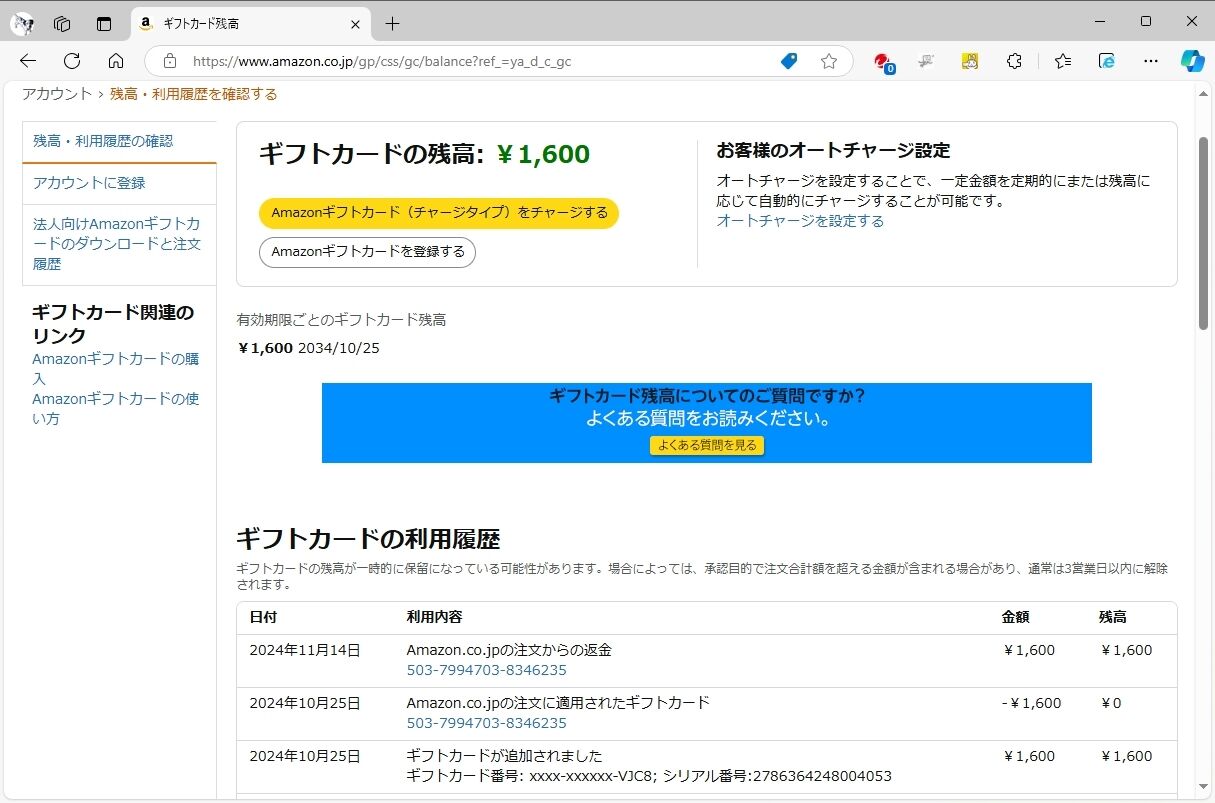Open the red extension icon with badge
Screen dimensions: 1215x803
pos(883,62)
